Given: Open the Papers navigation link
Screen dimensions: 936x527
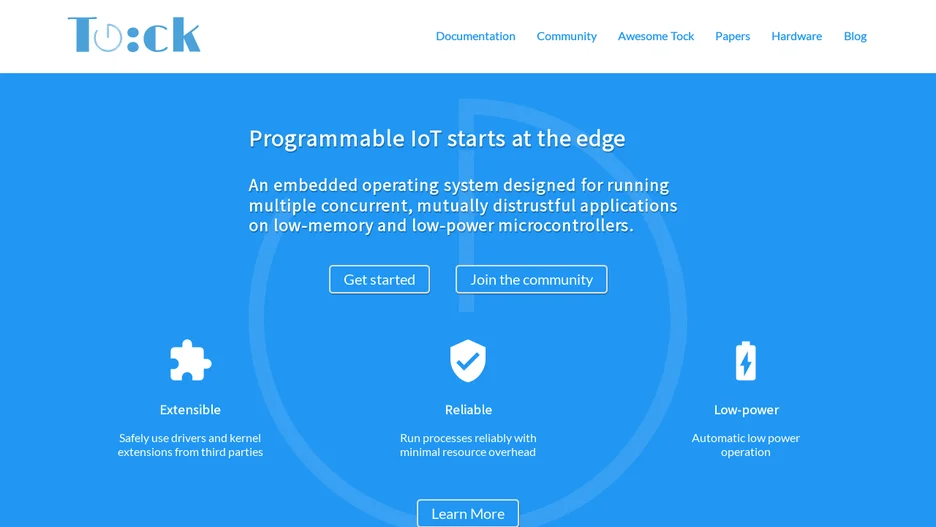Looking at the screenshot, I should [732, 36].
